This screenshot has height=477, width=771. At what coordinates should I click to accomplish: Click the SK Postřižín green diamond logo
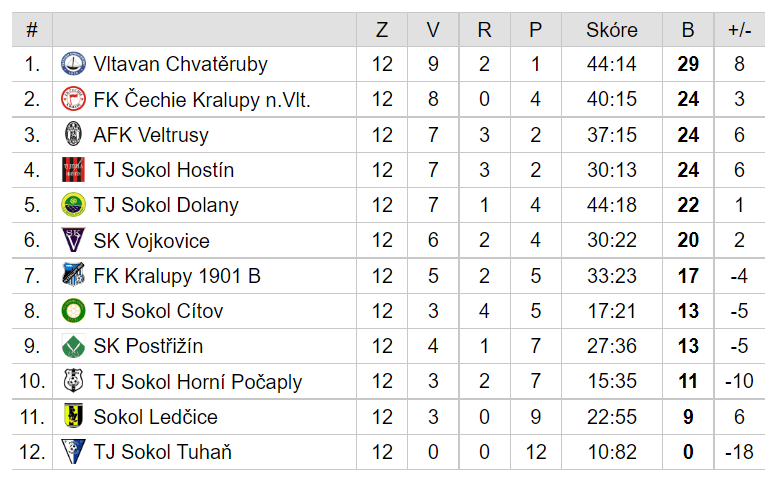click(73, 346)
